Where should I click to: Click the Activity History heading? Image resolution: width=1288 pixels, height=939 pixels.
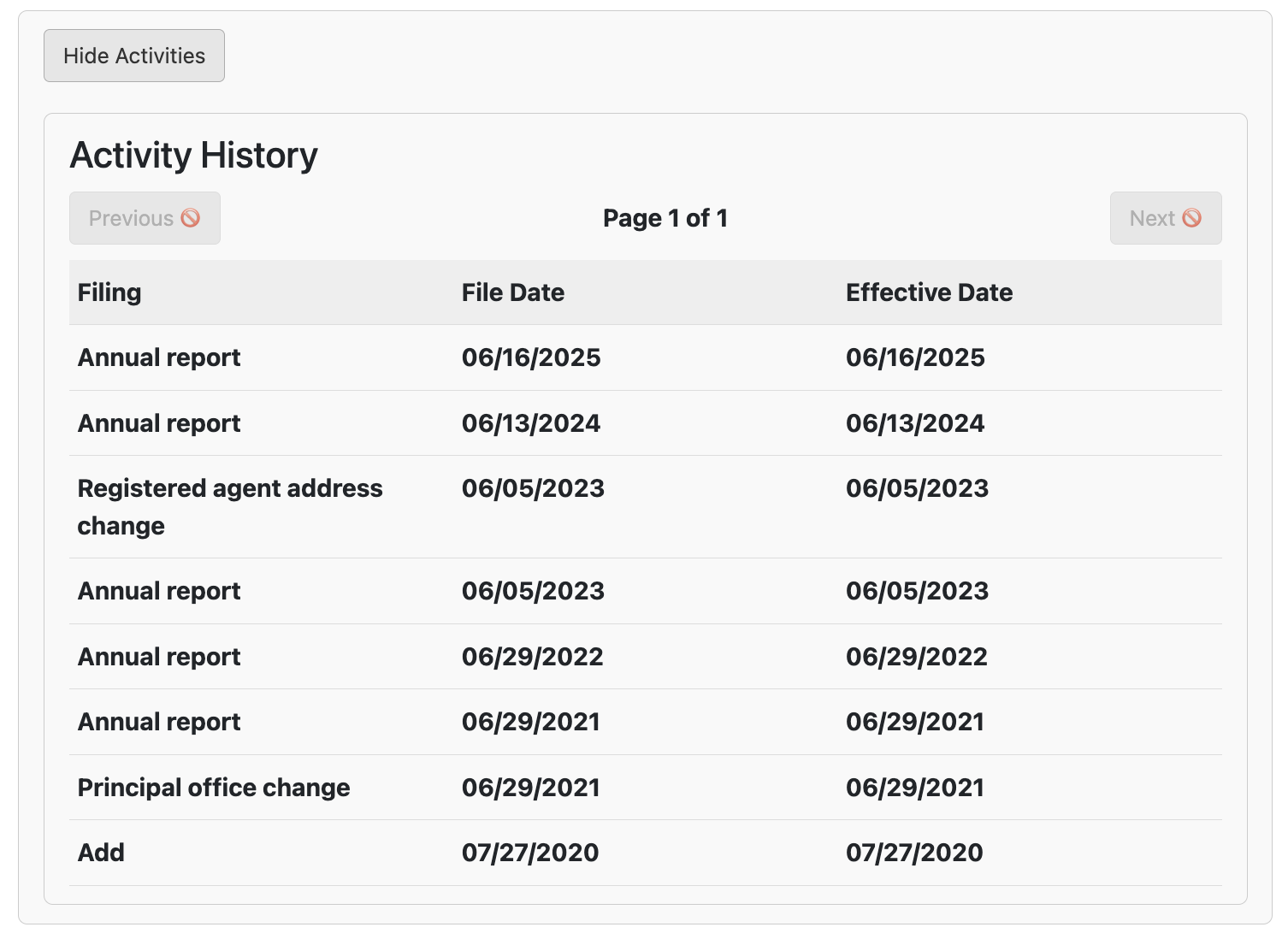tap(193, 155)
